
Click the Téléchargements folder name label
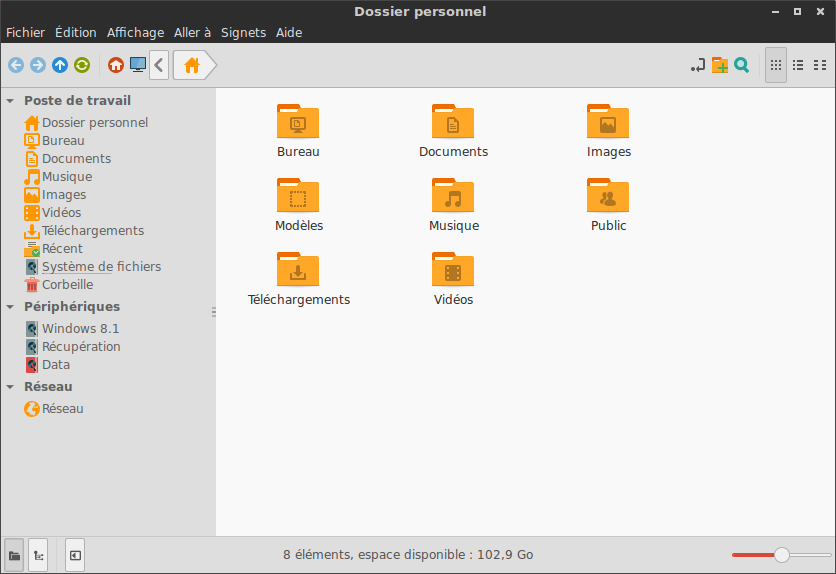[x=299, y=300]
